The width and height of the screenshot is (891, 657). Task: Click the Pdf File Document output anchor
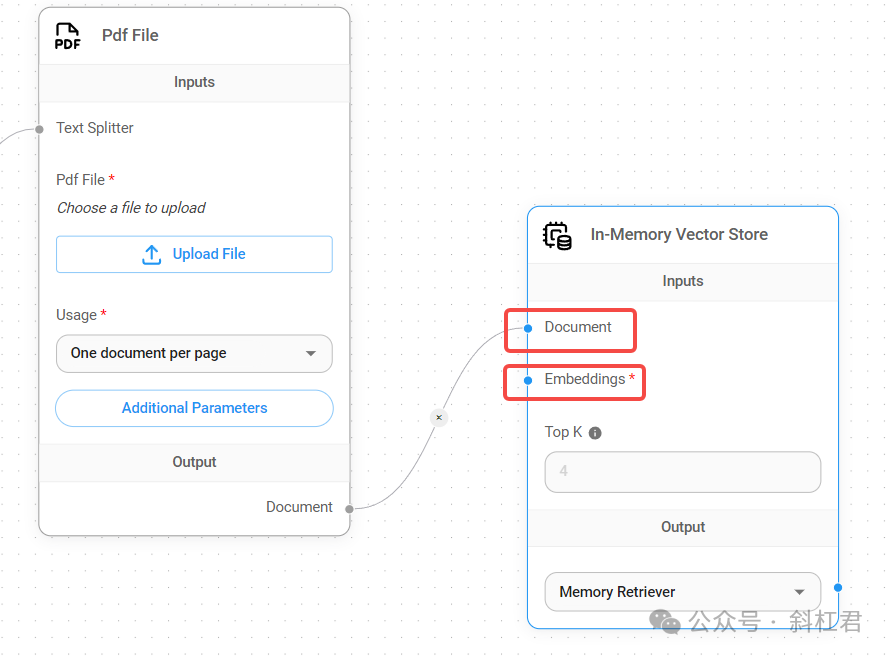(x=349, y=509)
